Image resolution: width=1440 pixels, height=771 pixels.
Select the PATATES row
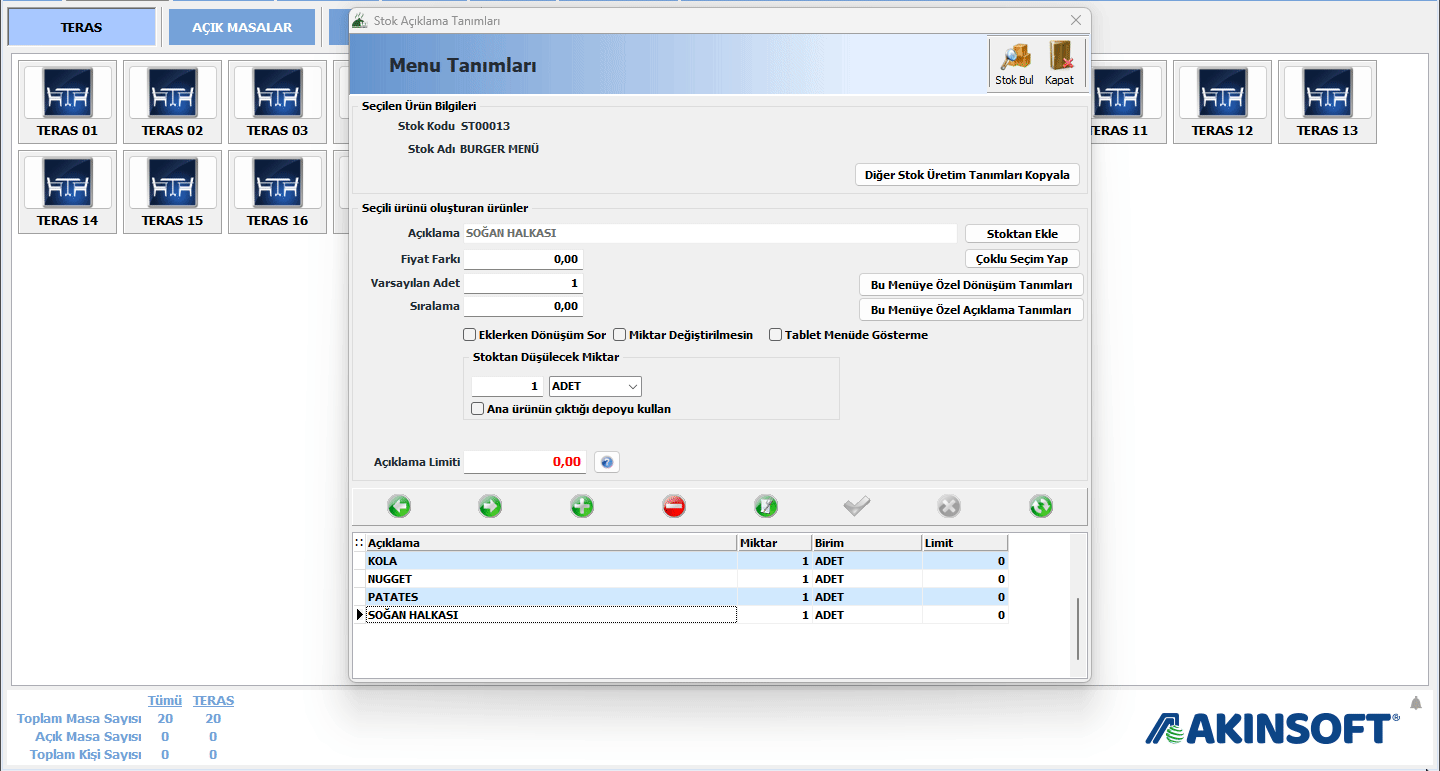point(680,597)
